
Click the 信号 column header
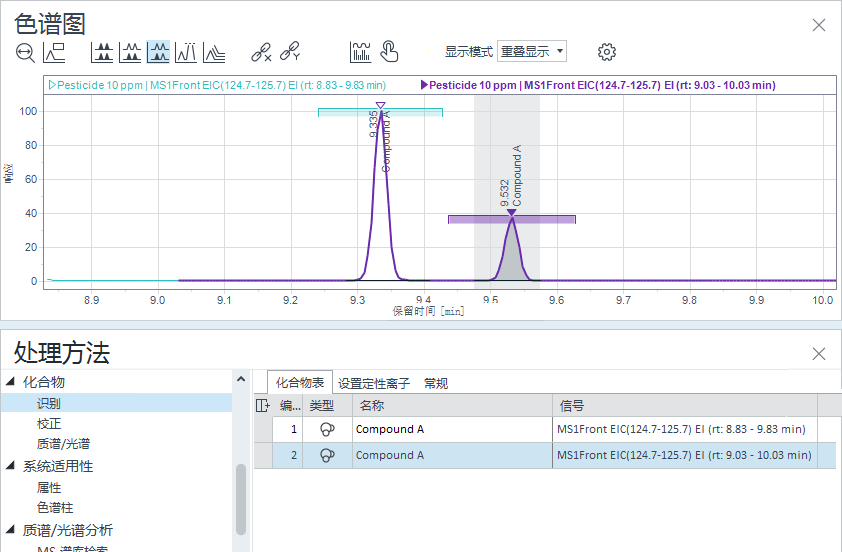[x=685, y=405]
